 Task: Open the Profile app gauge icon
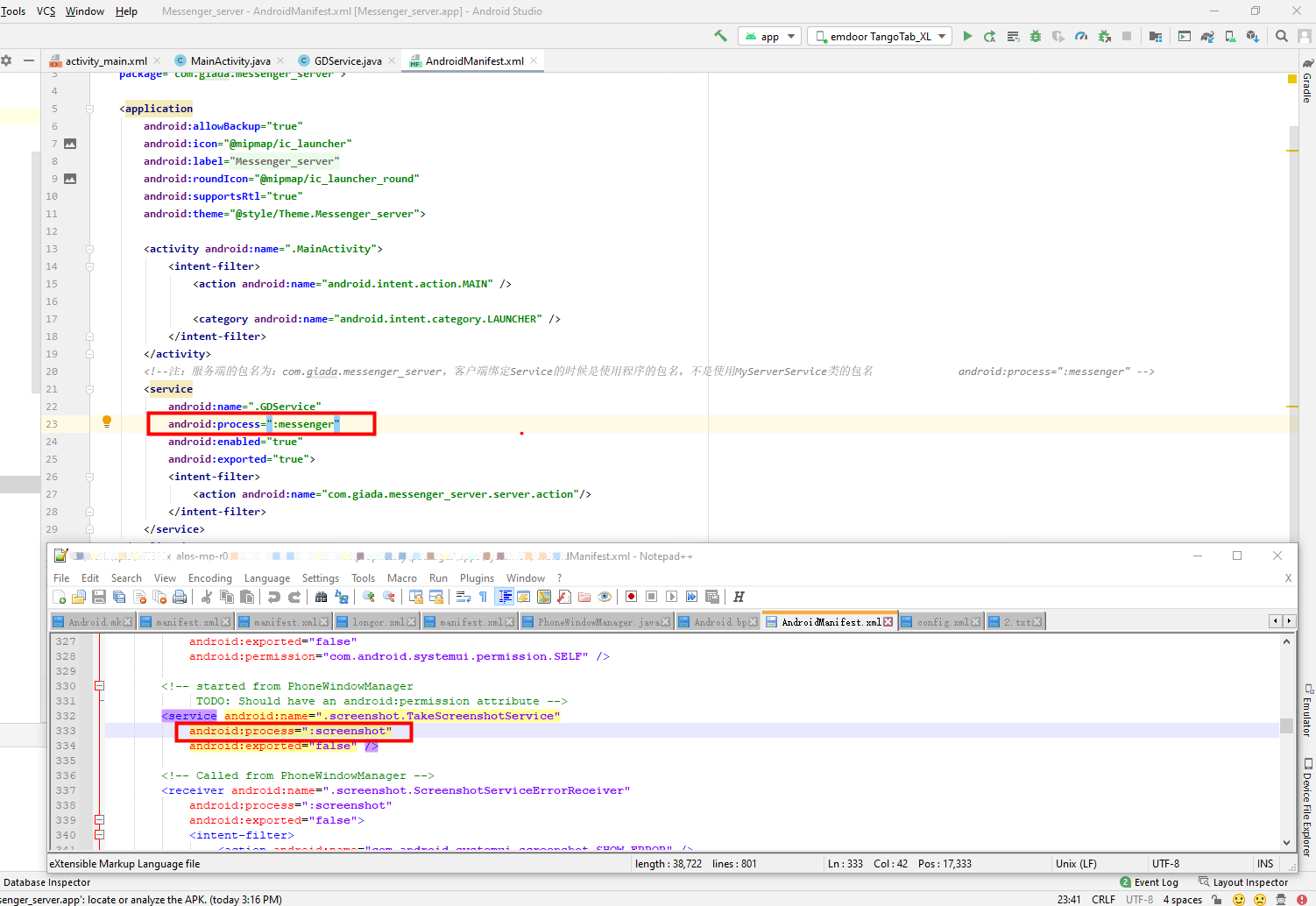click(x=1081, y=36)
